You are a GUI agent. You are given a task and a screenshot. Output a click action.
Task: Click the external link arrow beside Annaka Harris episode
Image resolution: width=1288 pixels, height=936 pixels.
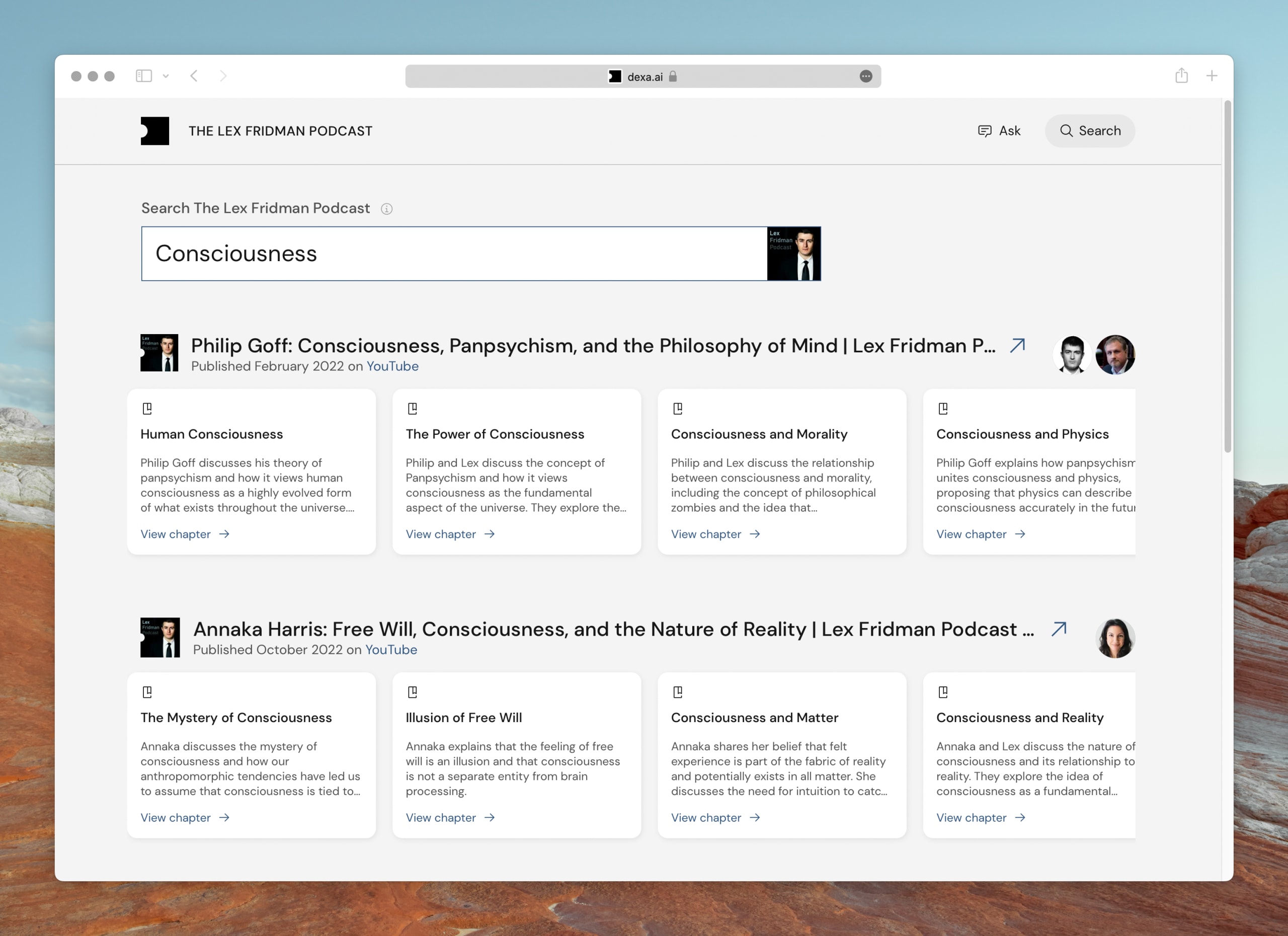[1059, 629]
